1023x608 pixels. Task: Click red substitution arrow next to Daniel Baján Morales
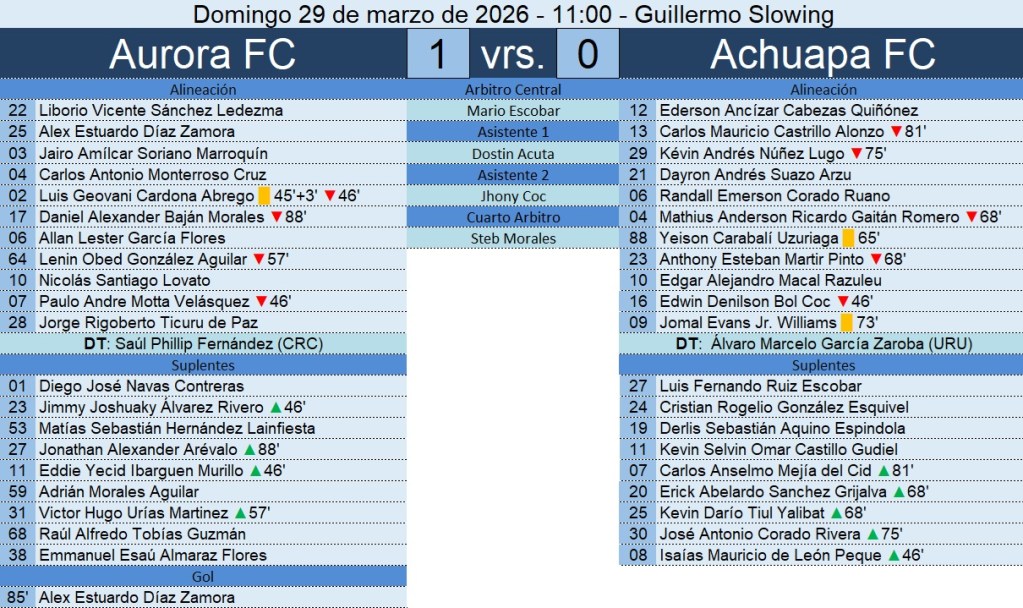pyautogui.click(x=276, y=217)
